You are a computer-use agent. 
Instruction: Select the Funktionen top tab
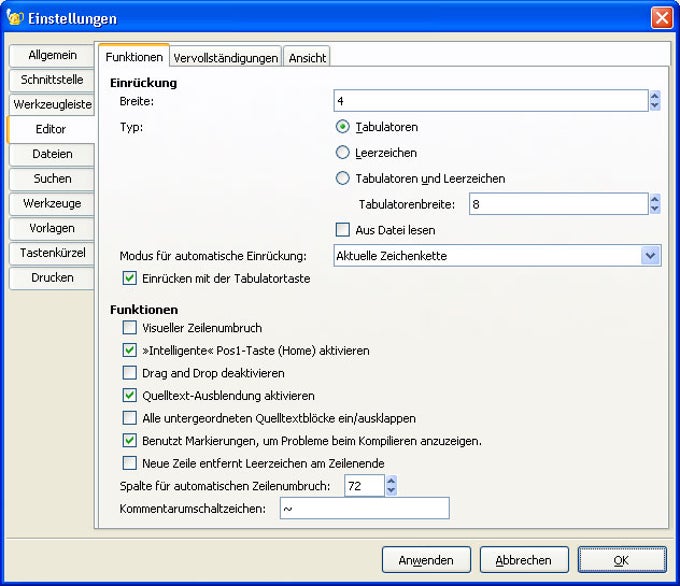134,56
